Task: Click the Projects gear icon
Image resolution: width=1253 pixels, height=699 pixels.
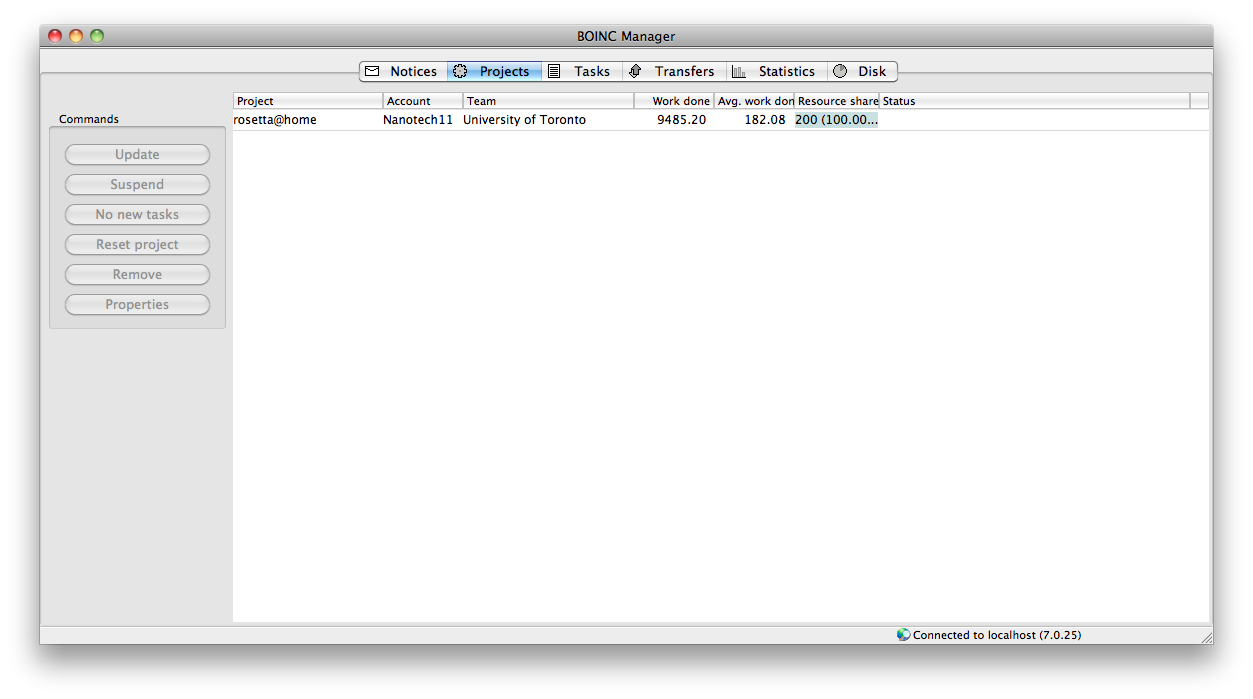Action: point(460,72)
